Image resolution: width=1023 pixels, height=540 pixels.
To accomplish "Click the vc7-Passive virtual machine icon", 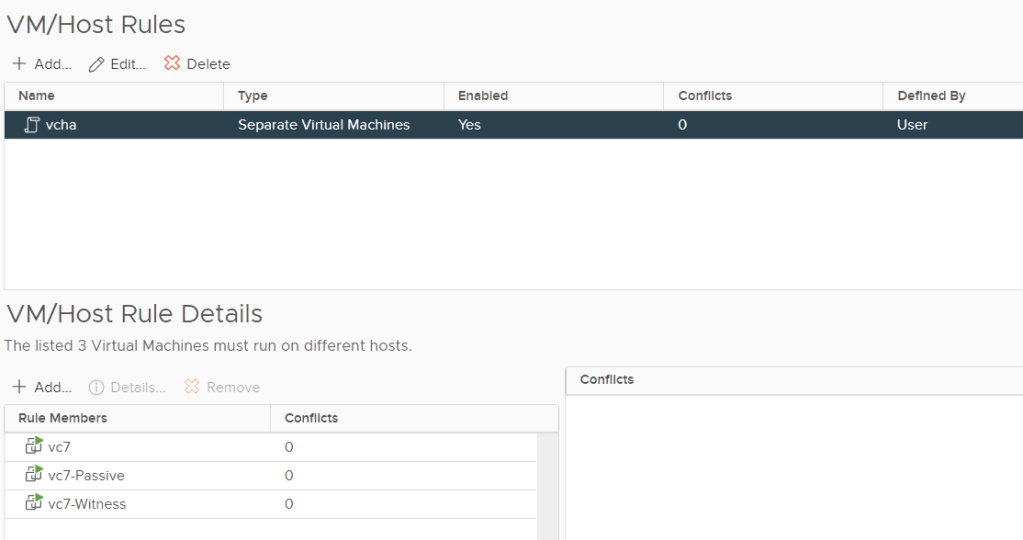I will (34, 475).
